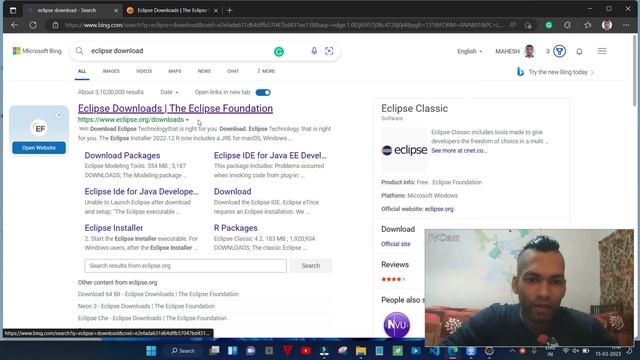Open Bing hamburger settings menu

coord(602,51)
